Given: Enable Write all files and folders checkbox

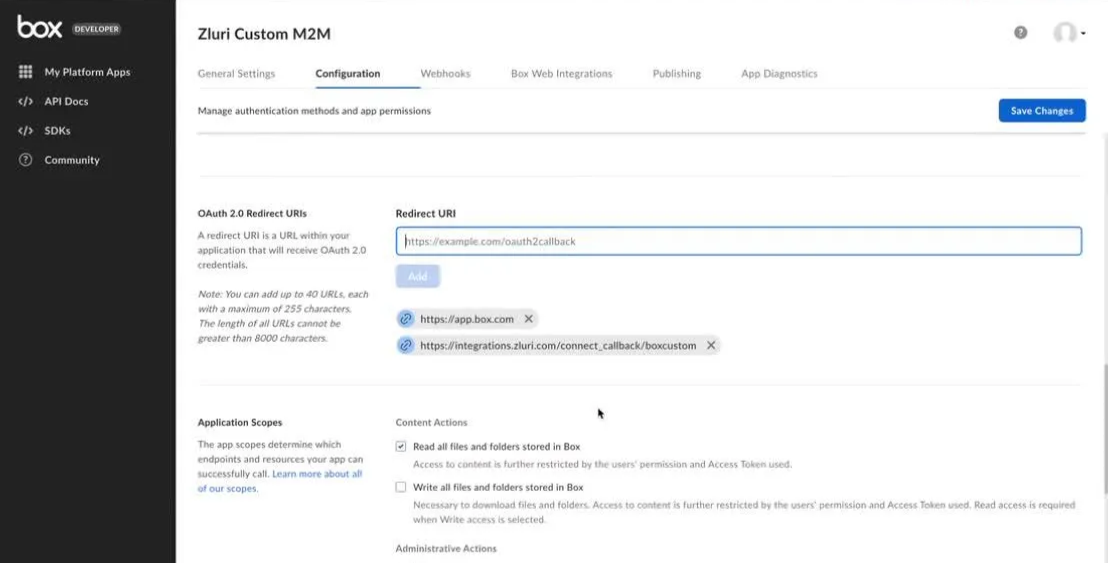Looking at the screenshot, I should click(x=401, y=487).
